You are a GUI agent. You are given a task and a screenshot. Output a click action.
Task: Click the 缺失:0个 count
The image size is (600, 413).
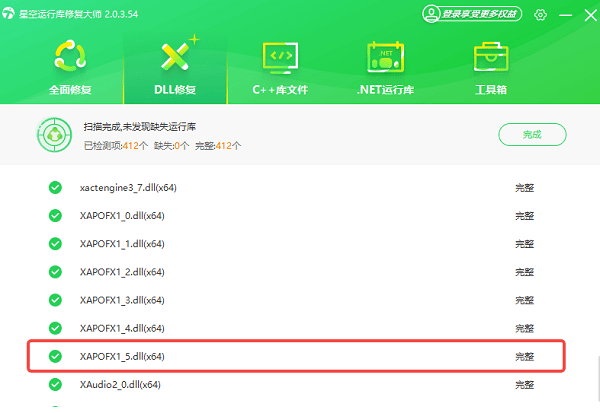(171, 145)
